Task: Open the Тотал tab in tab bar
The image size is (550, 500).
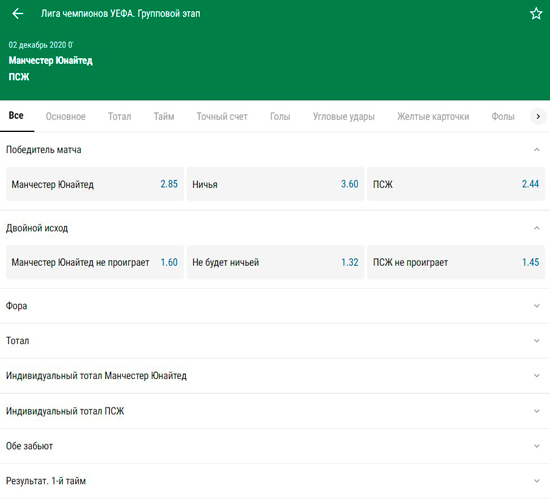Action: [x=120, y=116]
